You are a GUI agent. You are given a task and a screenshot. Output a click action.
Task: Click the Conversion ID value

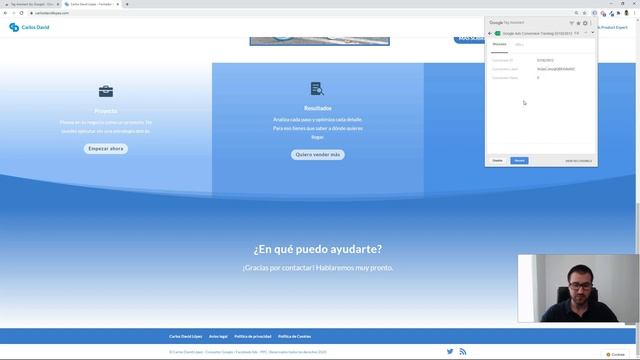tap(545, 60)
